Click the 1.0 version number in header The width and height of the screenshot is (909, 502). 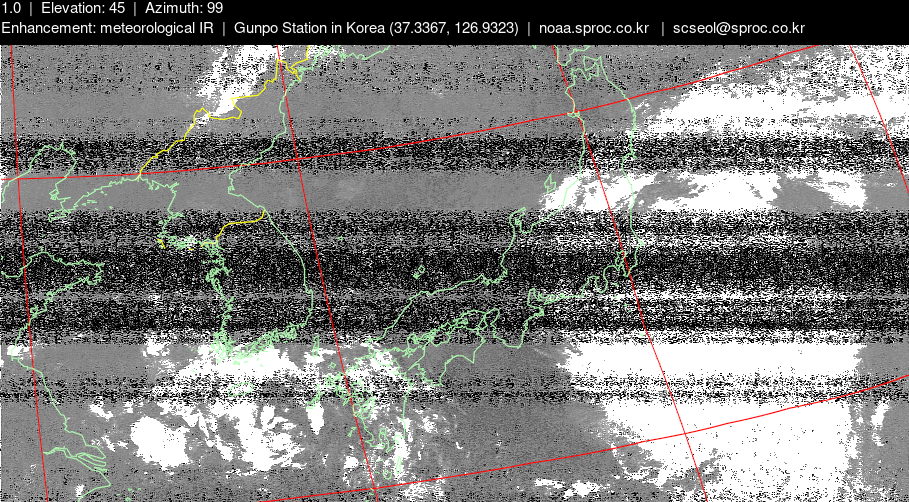point(11,8)
